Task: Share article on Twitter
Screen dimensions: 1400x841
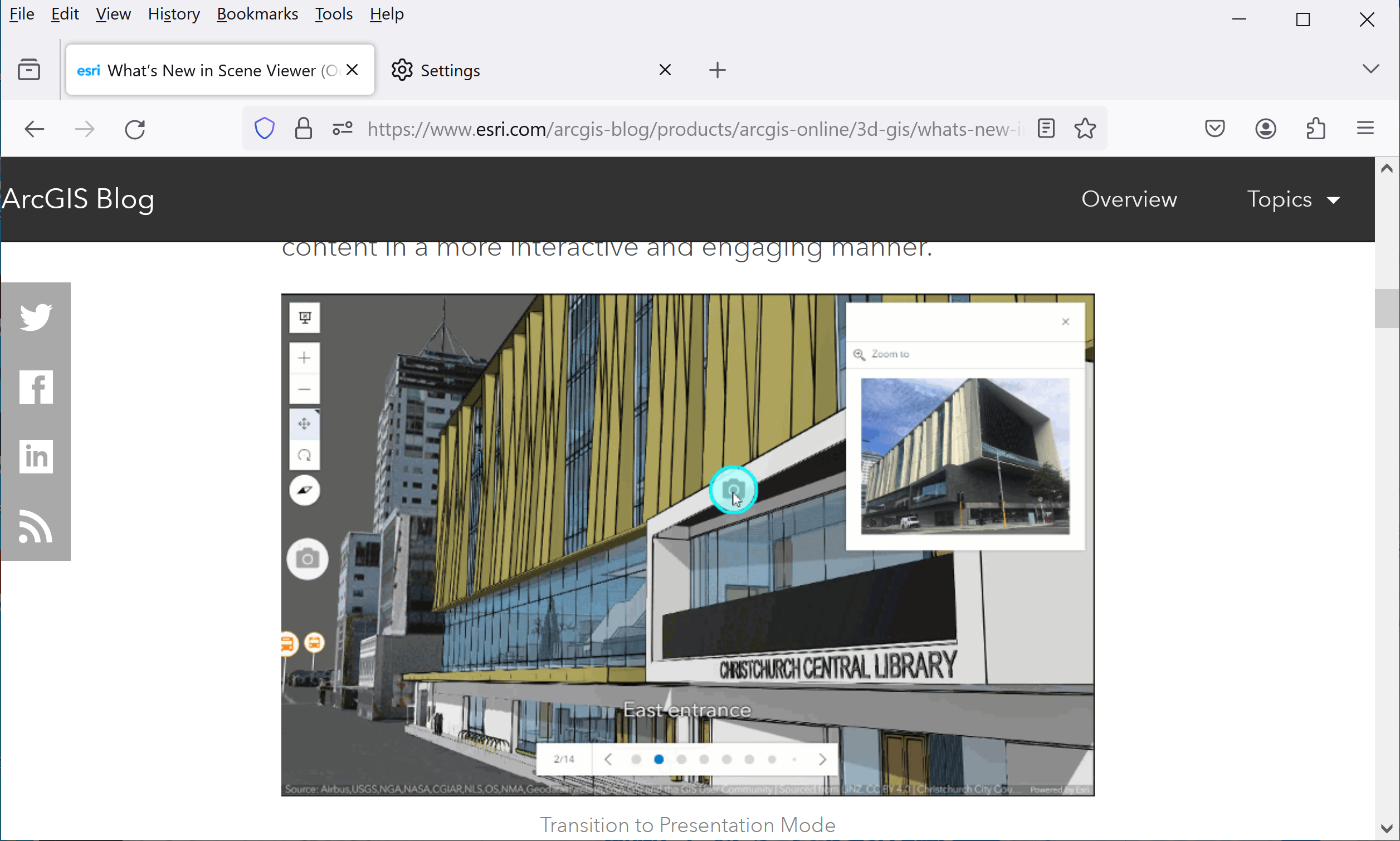Action: tap(36, 317)
